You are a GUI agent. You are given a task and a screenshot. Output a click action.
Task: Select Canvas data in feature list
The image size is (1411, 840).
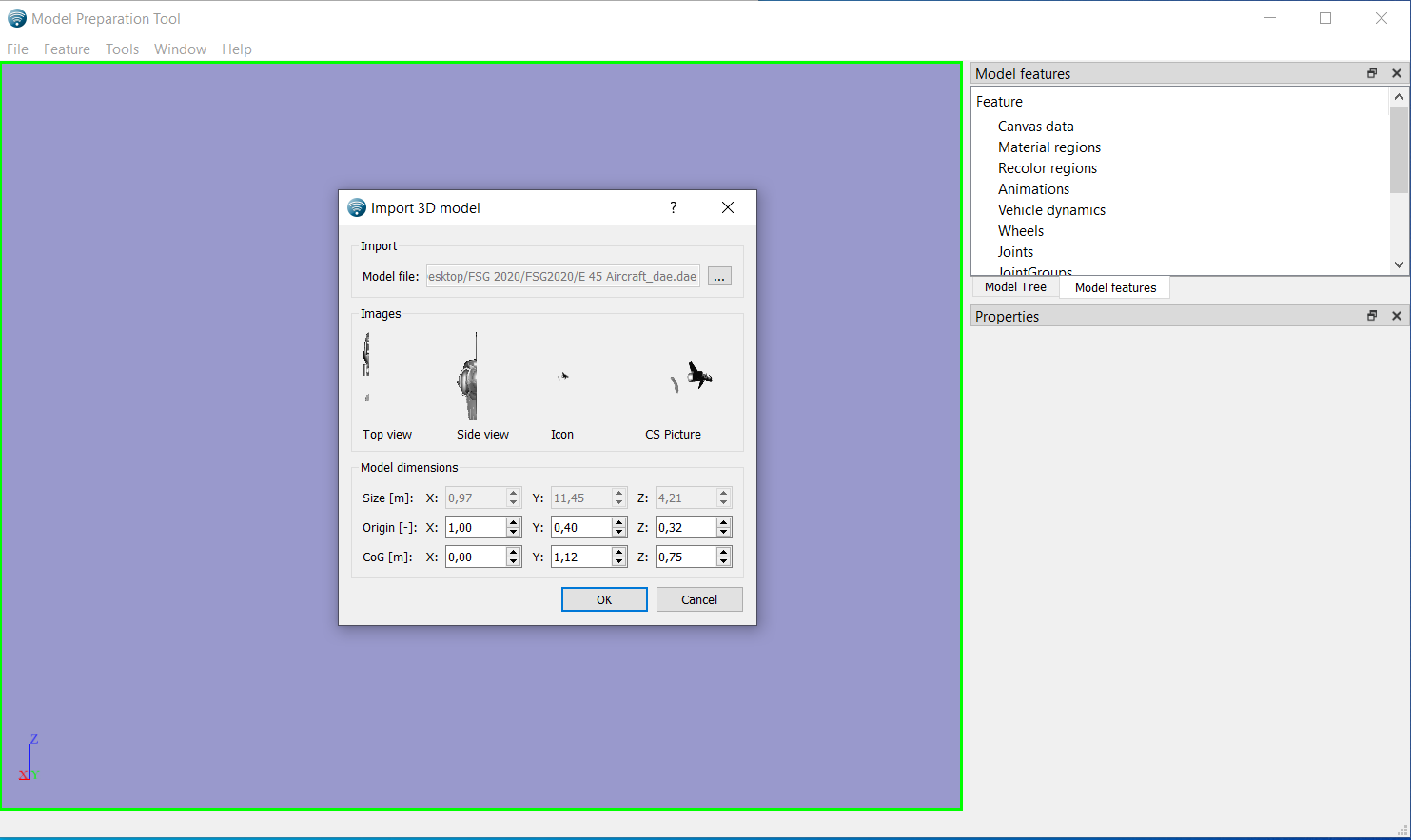tap(1035, 127)
